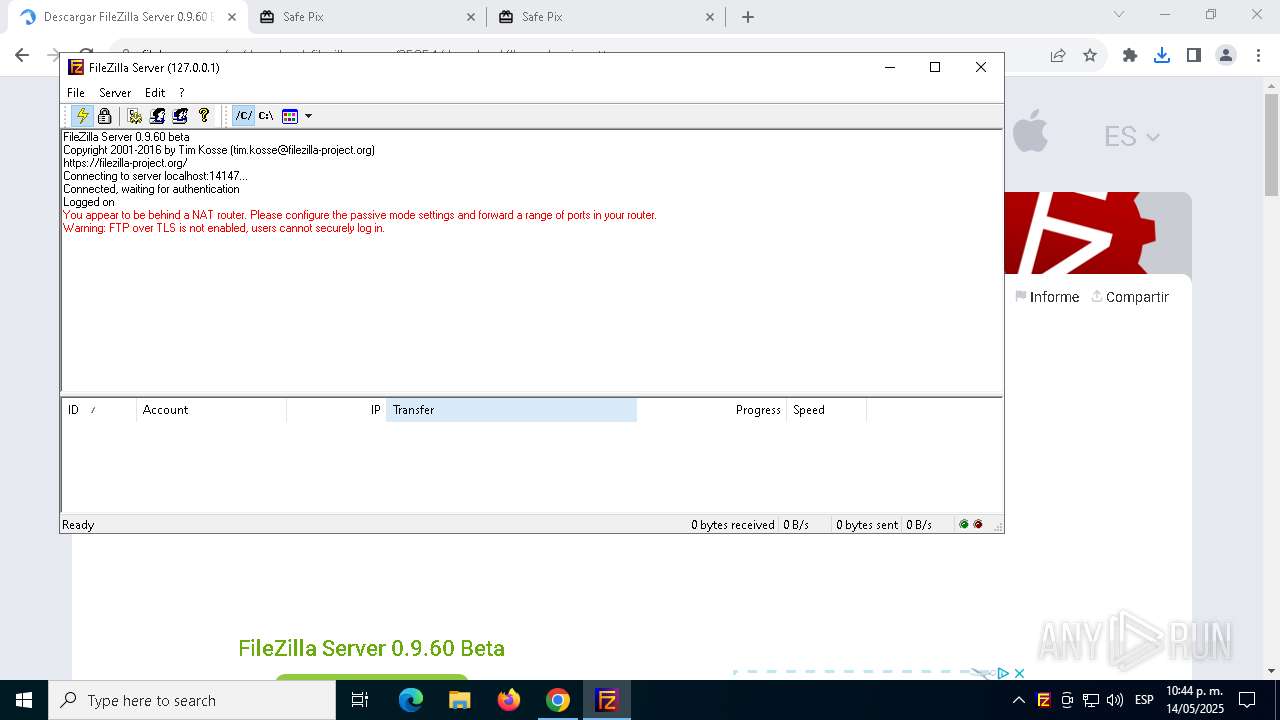Open the Groups dialog two-heads icon
Image resolution: width=1280 pixels, height=720 pixels.
click(x=180, y=116)
